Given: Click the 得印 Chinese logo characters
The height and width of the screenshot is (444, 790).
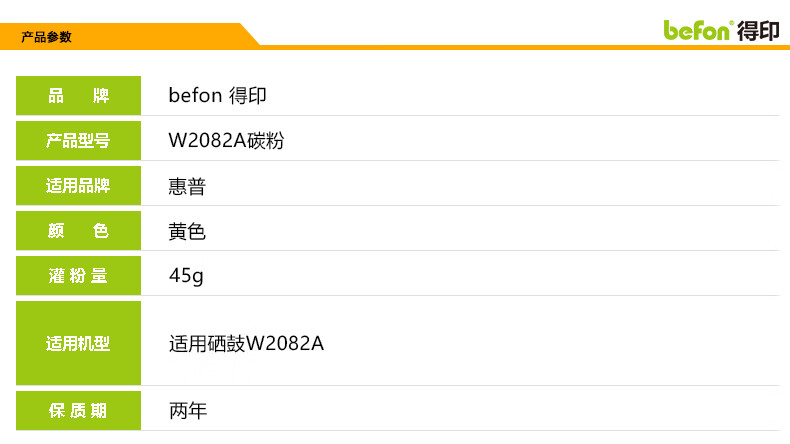Looking at the screenshot, I should pyautogui.click(x=758, y=31).
